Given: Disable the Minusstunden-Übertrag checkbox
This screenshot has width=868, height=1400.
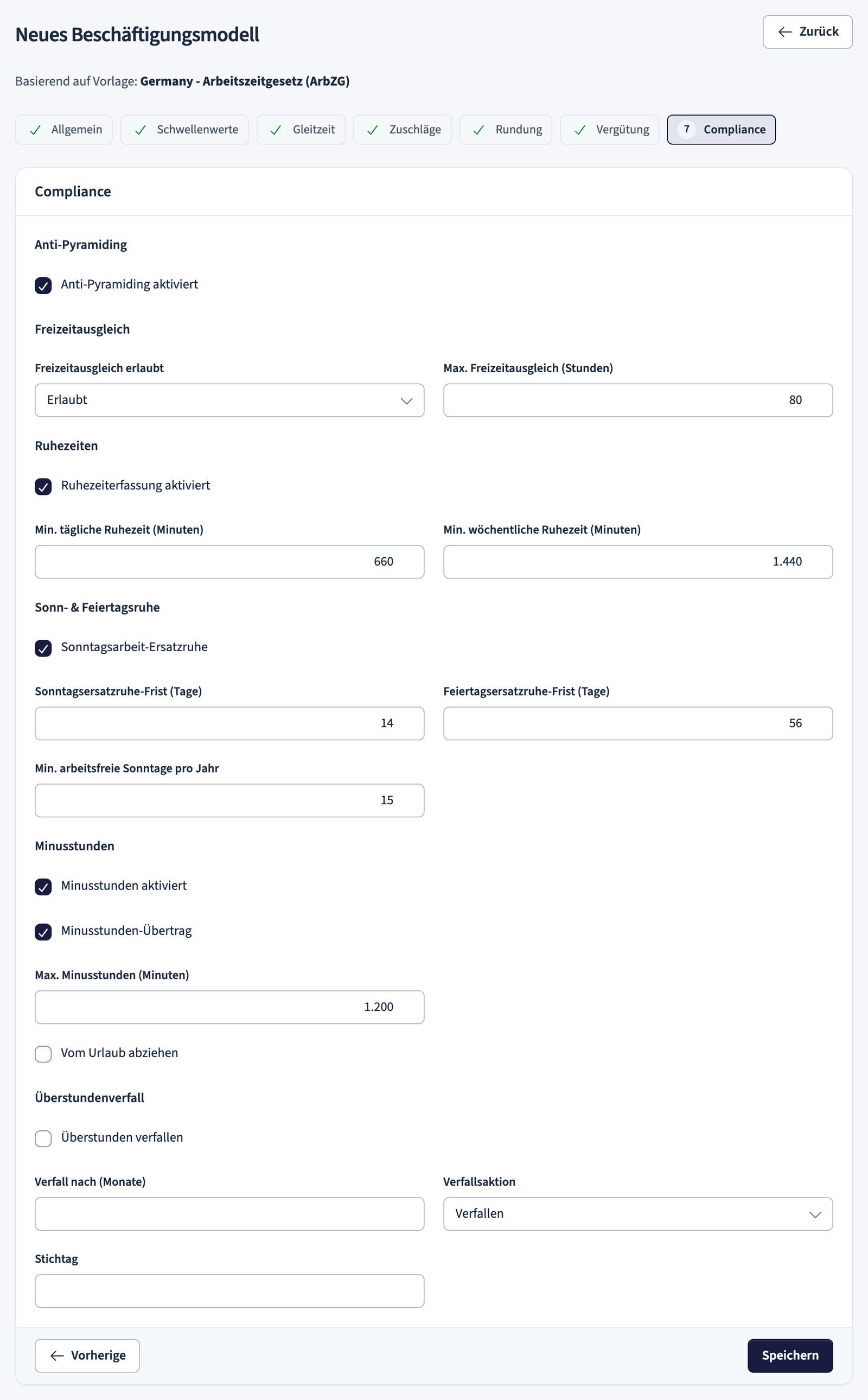Looking at the screenshot, I should (x=43, y=931).
